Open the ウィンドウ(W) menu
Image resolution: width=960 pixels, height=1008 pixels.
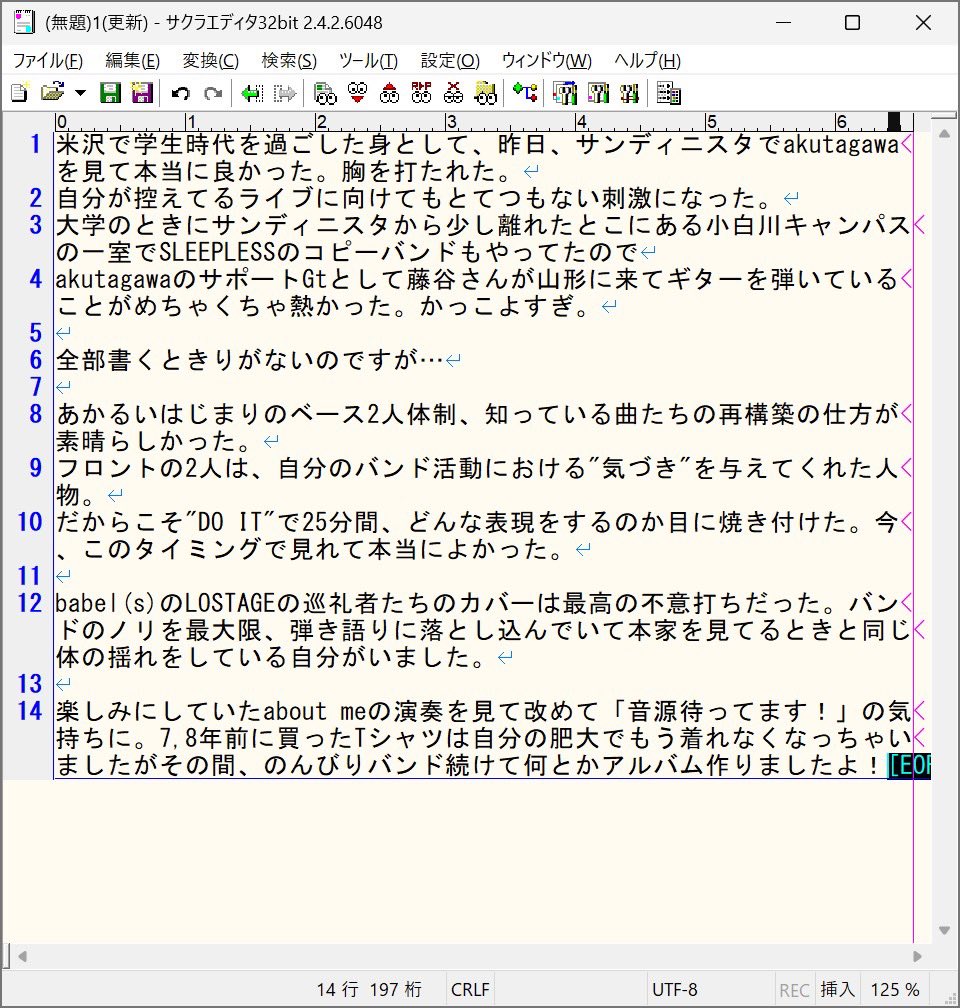point(547,60)
